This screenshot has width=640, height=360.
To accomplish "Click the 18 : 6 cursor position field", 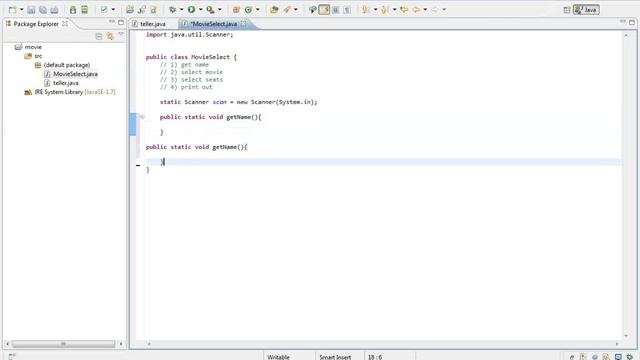I will tap(375, 357).
